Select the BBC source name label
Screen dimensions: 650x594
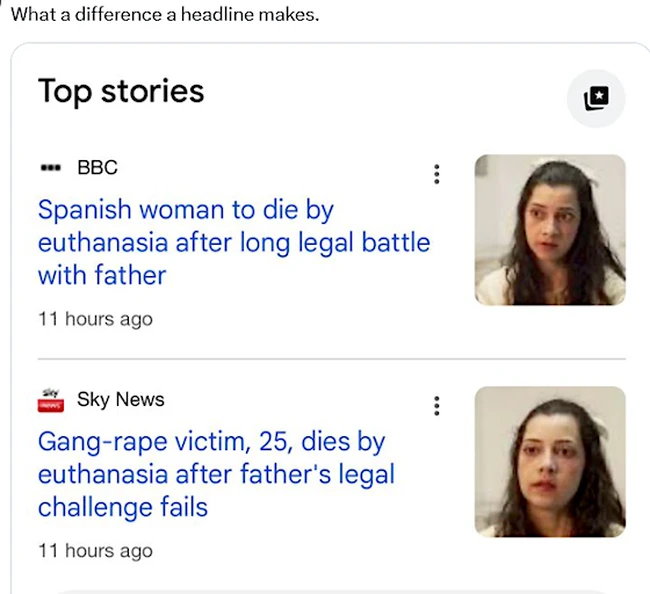click(97, 168)
